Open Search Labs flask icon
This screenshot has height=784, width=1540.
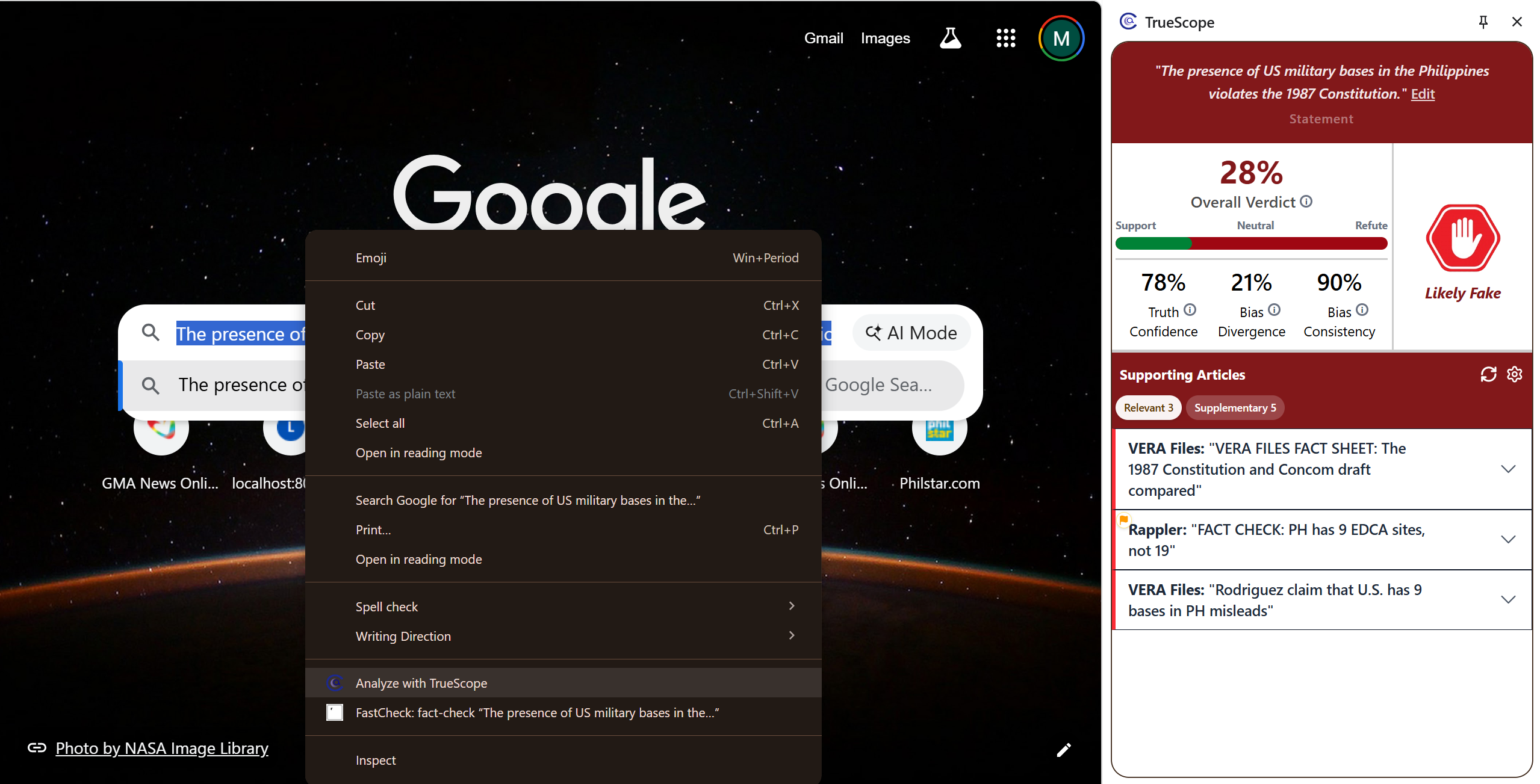(950, 38)
